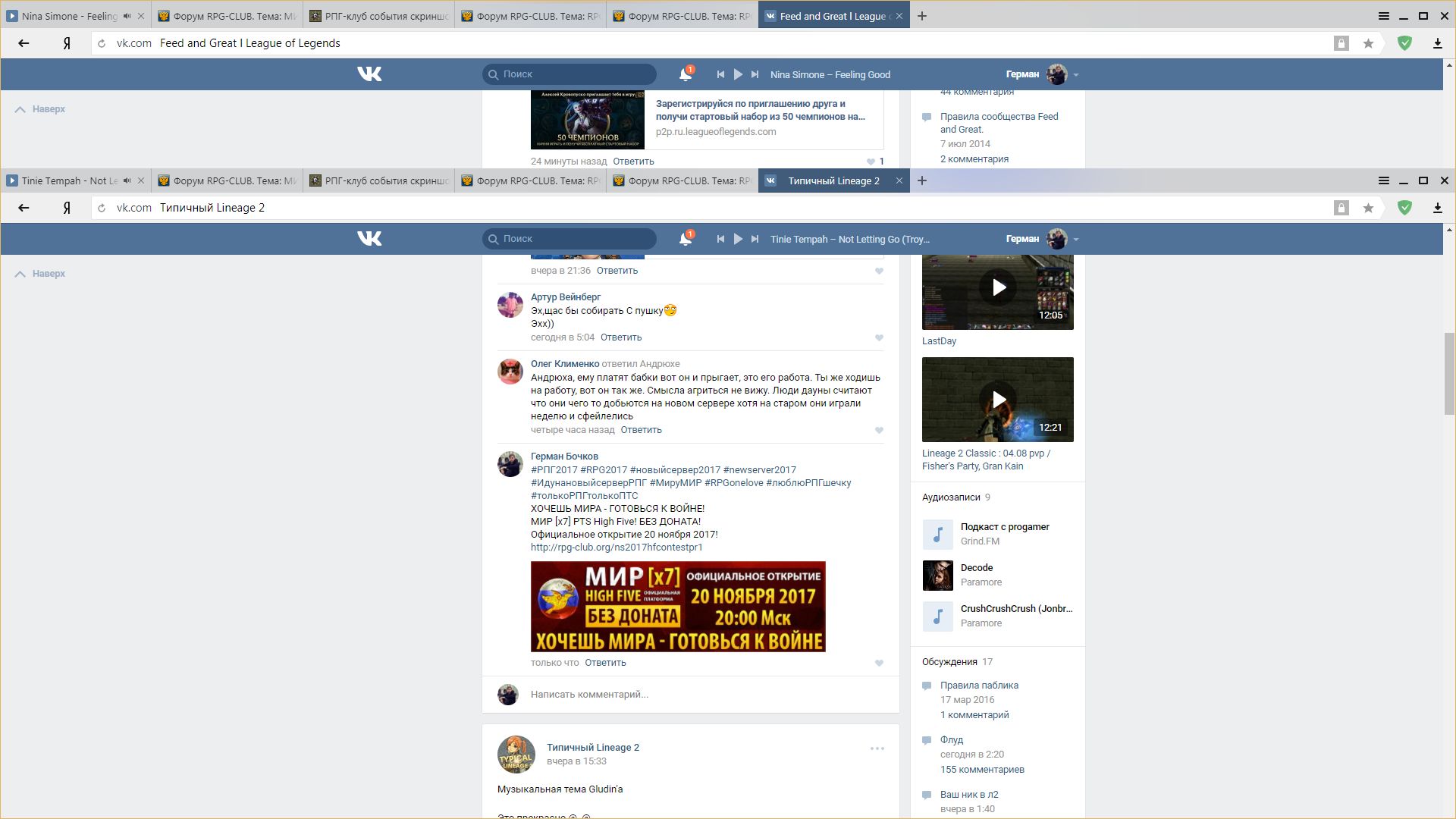The height and width of the screenshot is (819, 1456).
Task: Open the rpg-club.org/ns2017hfcontestpr1 link
Action: [x=616, y=547]
